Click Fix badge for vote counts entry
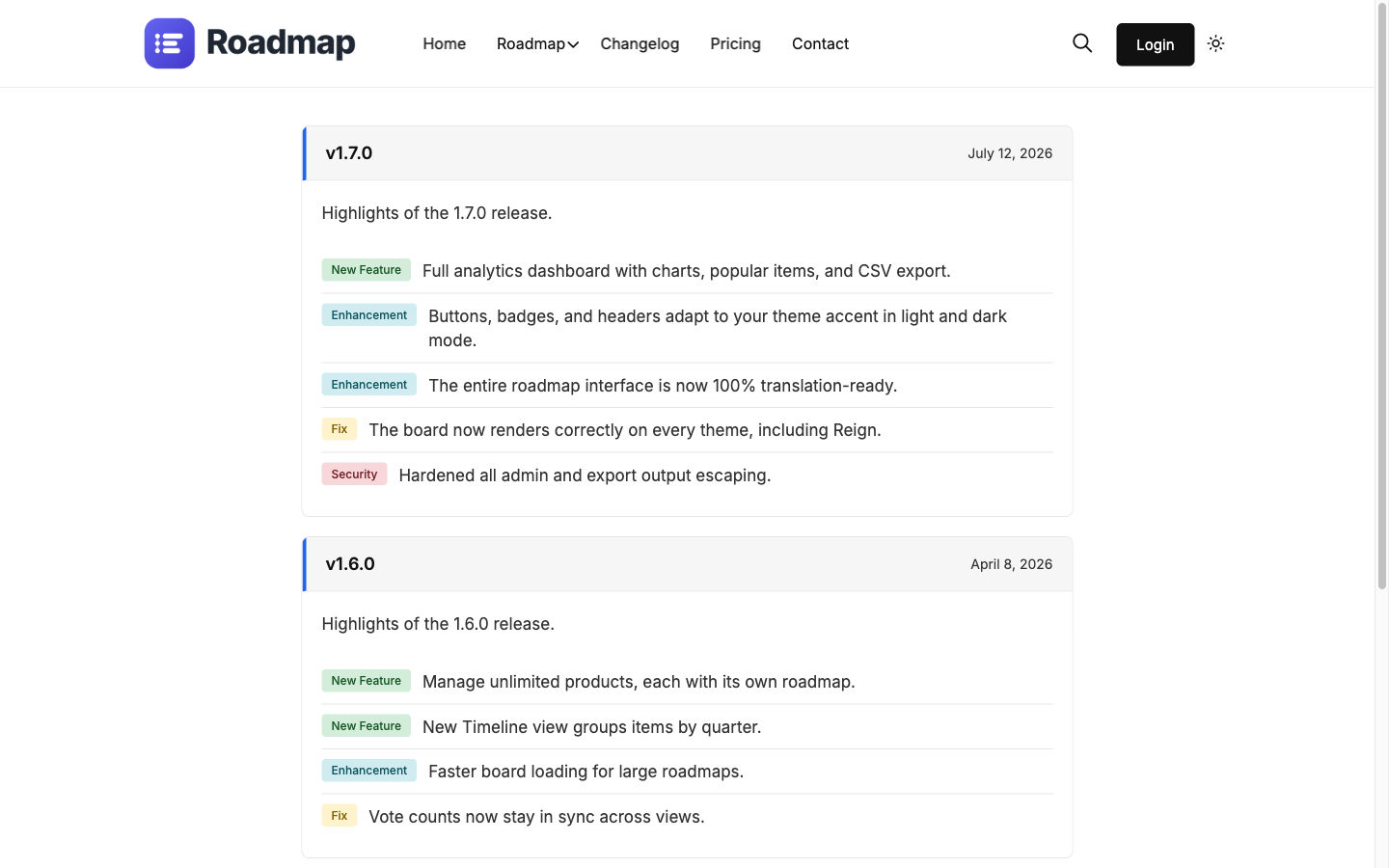The height and width of the screenshot is (868, 1389). click(x=340, y=816)
